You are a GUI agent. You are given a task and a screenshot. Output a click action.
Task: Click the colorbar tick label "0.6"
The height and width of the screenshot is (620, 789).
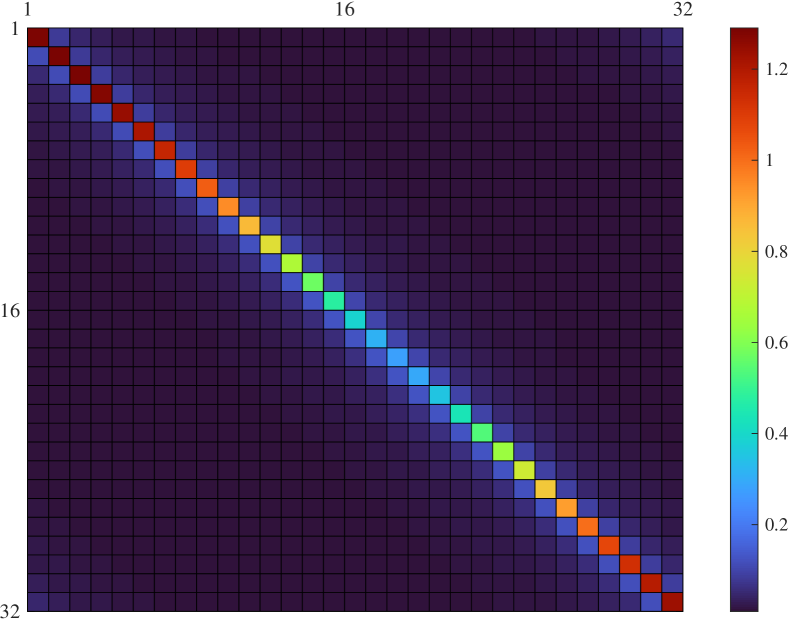pyautogui.click(x=776, y=343)
